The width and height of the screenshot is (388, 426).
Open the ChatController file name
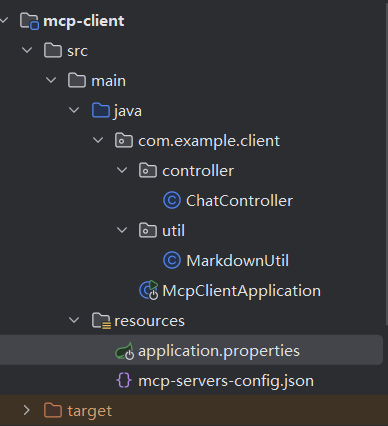click(239, 201)
